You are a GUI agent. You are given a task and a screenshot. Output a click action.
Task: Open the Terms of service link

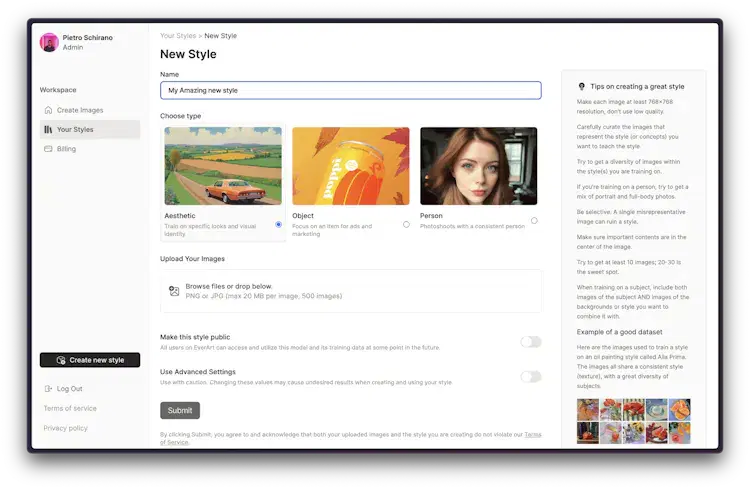[x=70, y=408]
